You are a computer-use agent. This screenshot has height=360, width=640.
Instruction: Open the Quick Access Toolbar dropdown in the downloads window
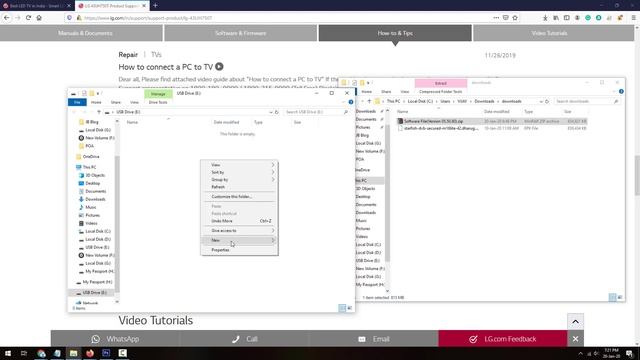click(x=368, y=83)
